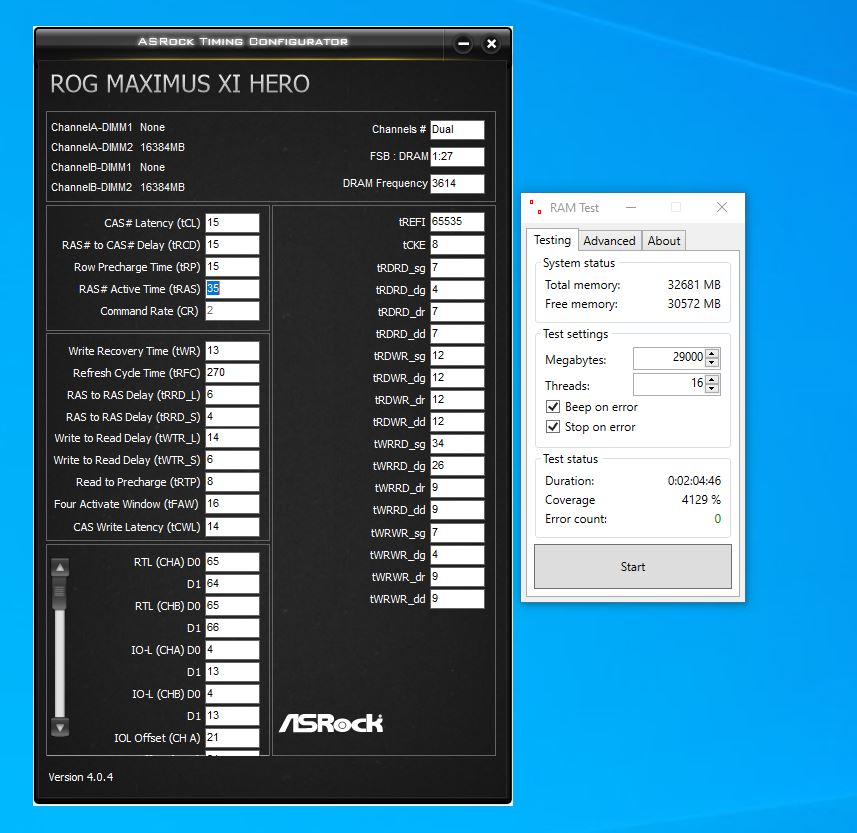Screen dimensions: 857x833
Task: Click the Refresh Cycle Time (tRFC) field
Action: 232,372
